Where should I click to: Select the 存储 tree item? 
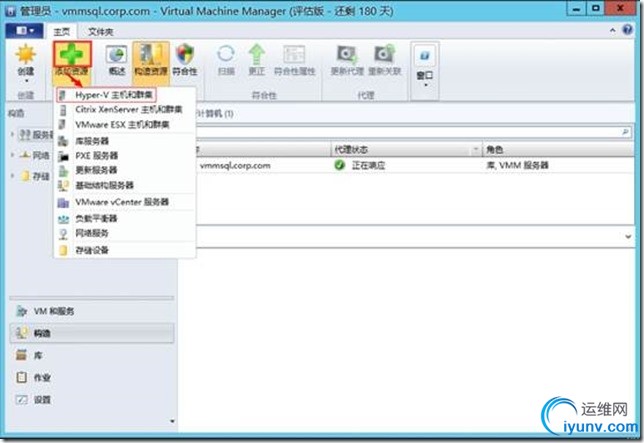click(x=36, y=176)
